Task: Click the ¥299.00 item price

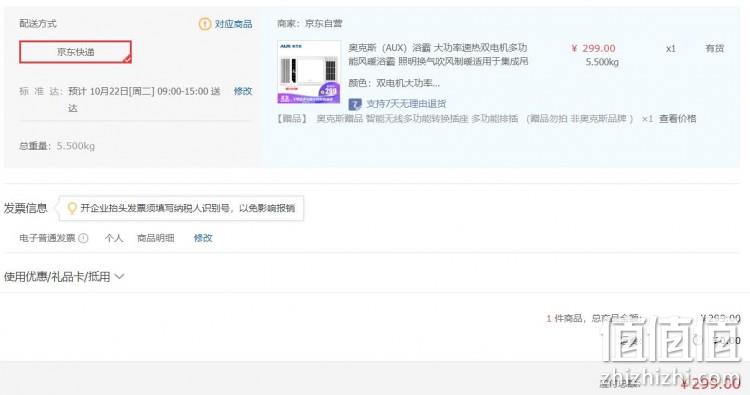Action: pos(593,48)
